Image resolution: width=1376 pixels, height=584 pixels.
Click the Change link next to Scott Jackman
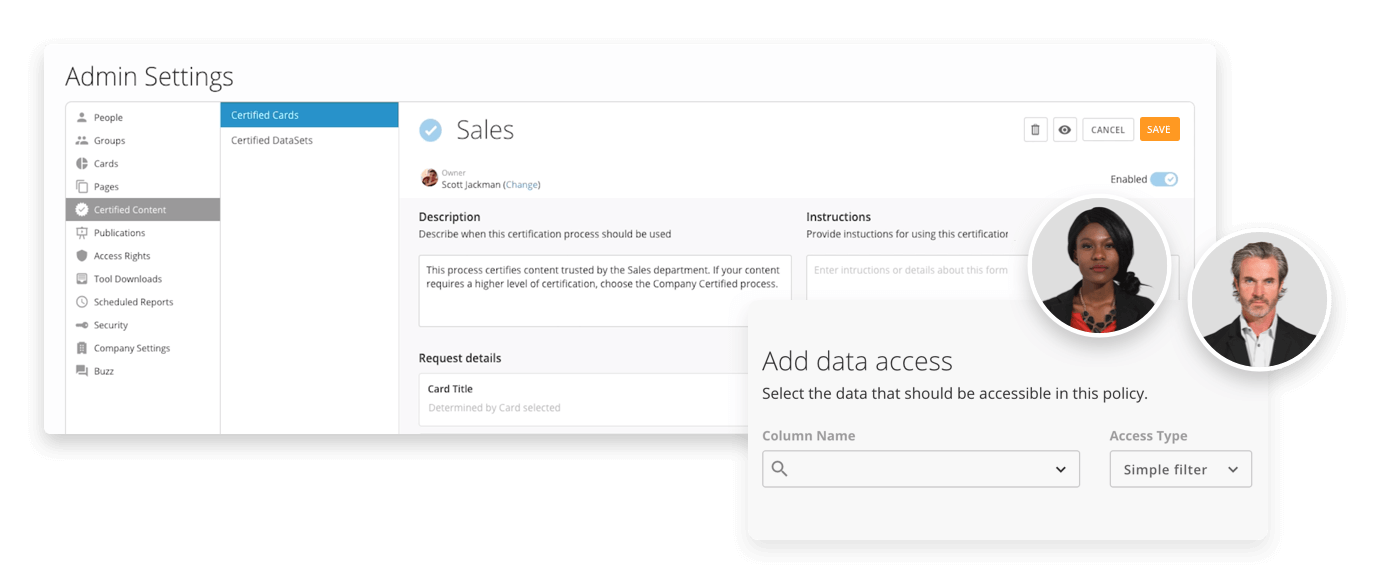click(523, 184)
